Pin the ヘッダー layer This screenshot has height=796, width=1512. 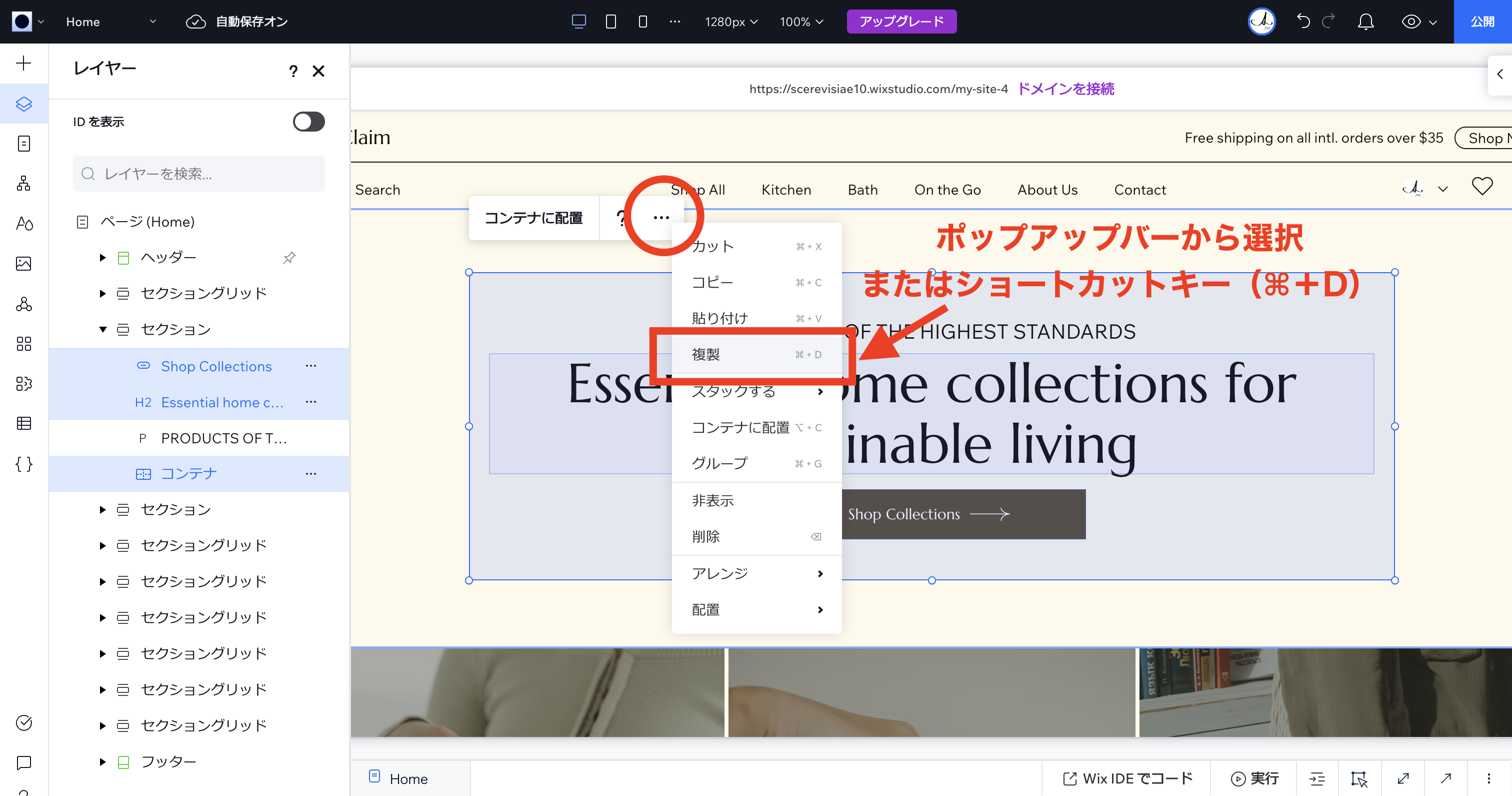(x=289, y=257)
